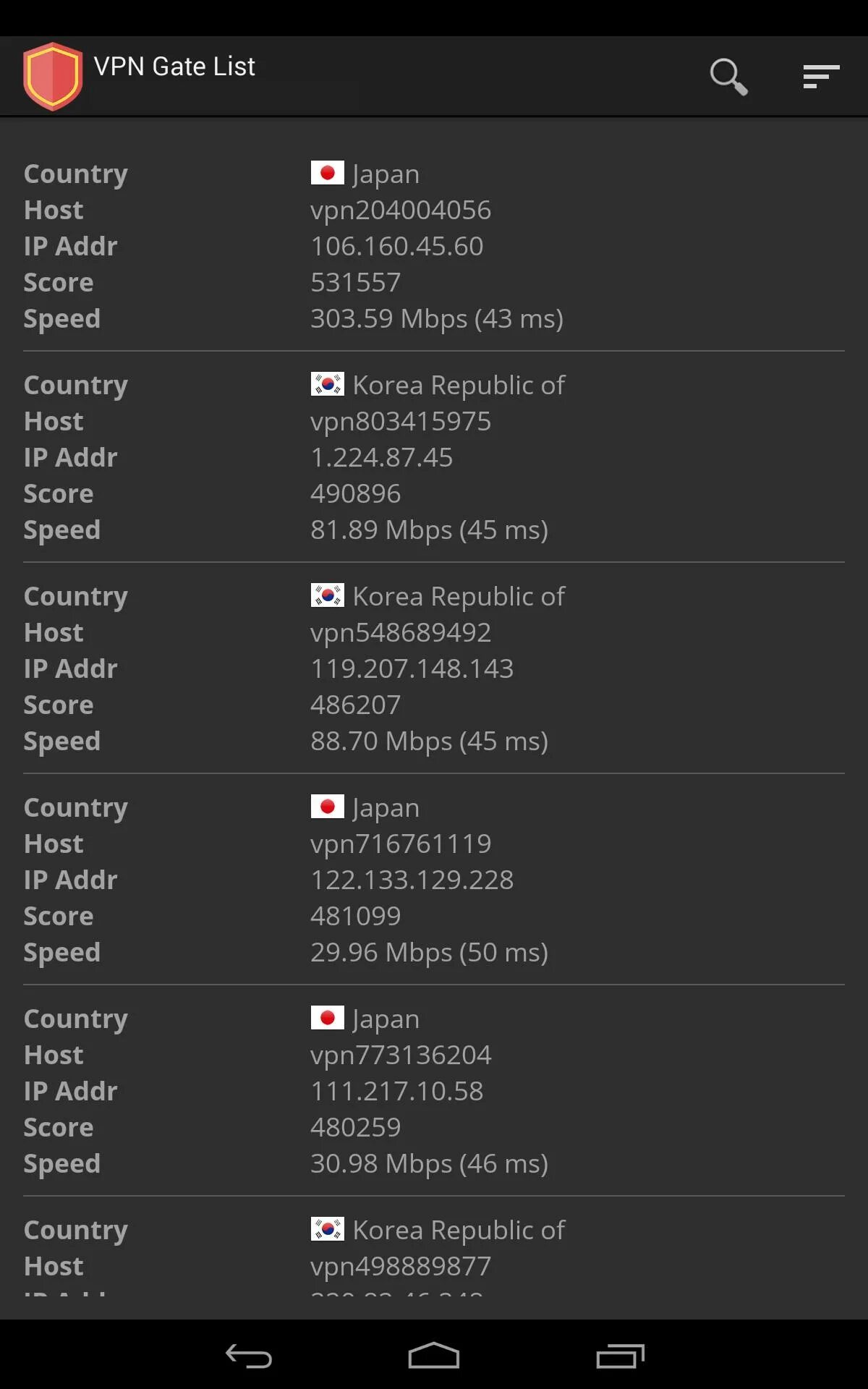The image size is (868, 1389).
Task: Select server host vpn498889877
Action: [x=401, y=1266]
